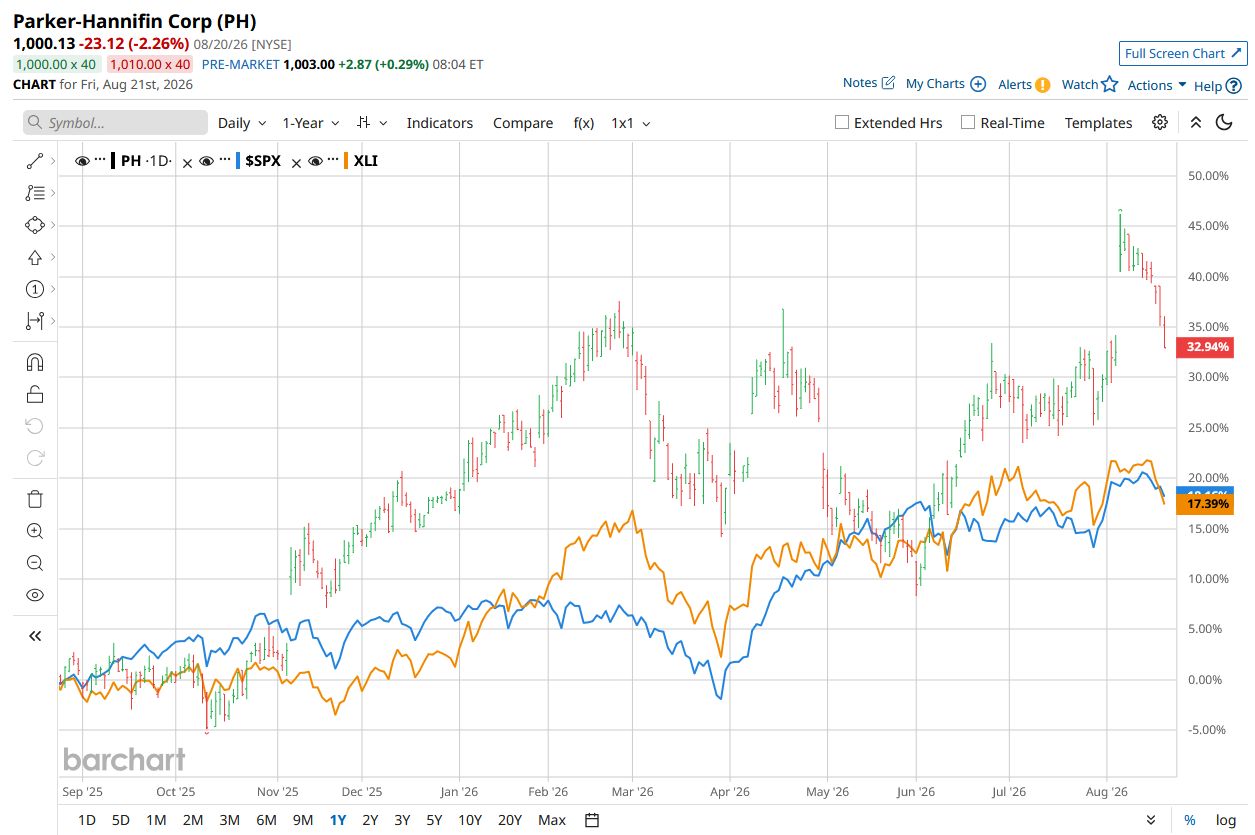The height and width of the screenshot is (835, 1255).
Task: Remove the XLI comparison with its X
Action: [x=295, y=162]
